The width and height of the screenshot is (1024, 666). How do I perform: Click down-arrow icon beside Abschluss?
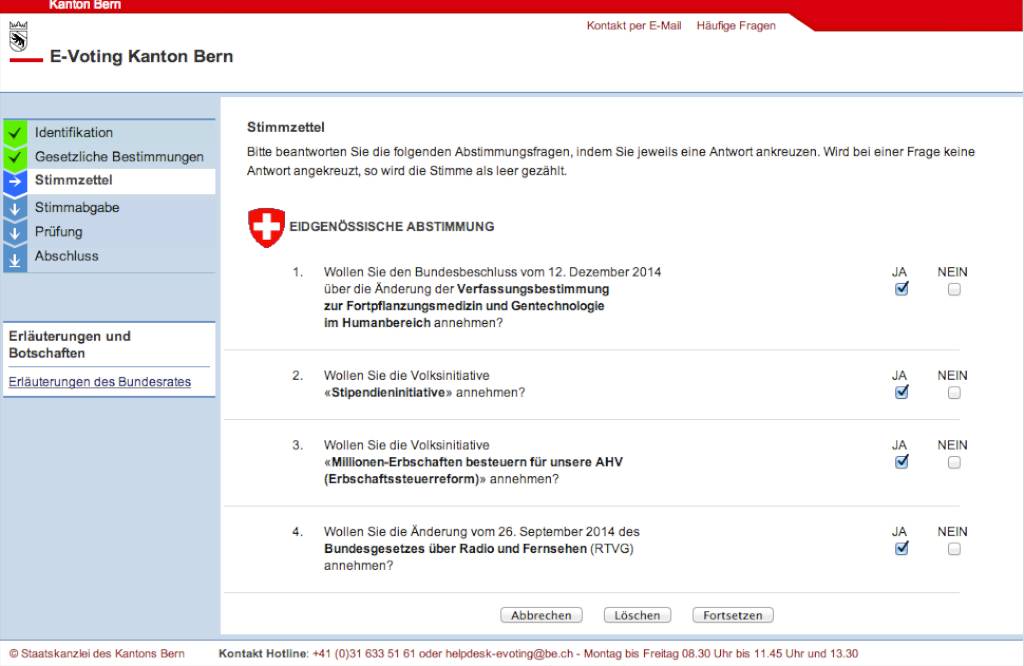(14, 257)
